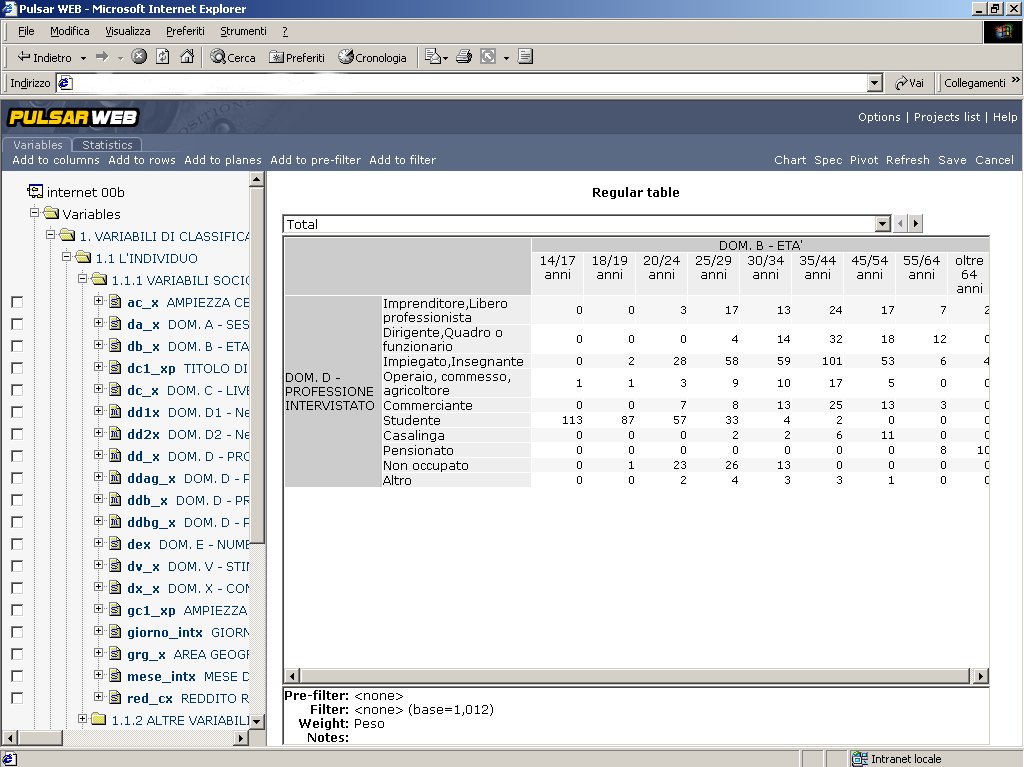This screenshot has width=1024, height=767.
Task: Click the internet 00b project icon
Action: click(x=35, y=192)
